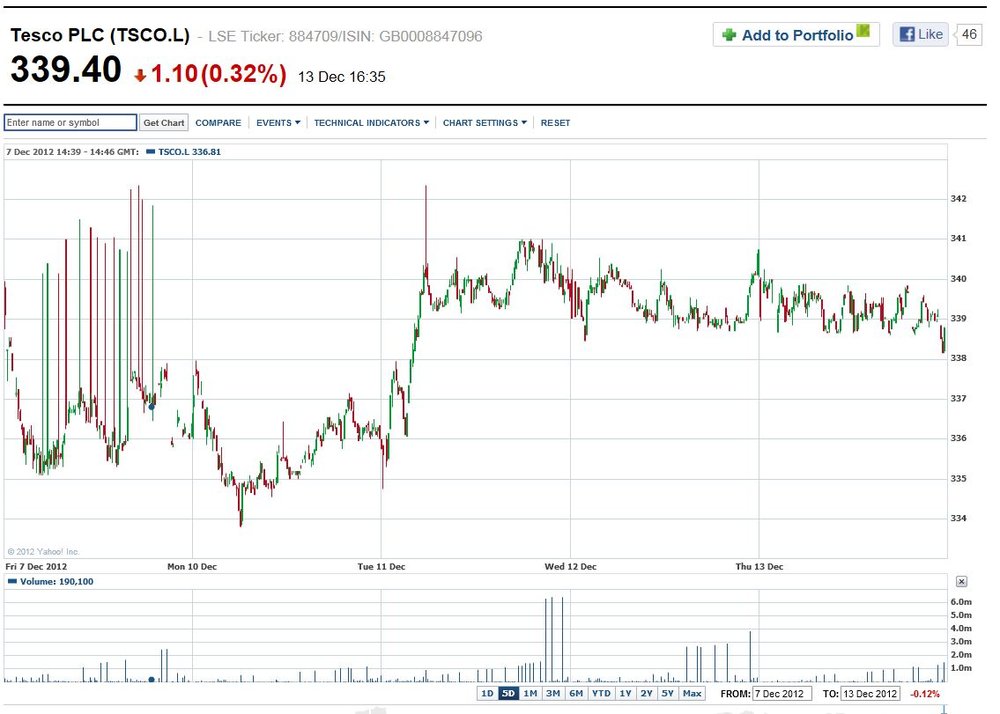Click the 3.0m volume axis label
This screenshot has height=714, width=1000.
pos(961,641)
